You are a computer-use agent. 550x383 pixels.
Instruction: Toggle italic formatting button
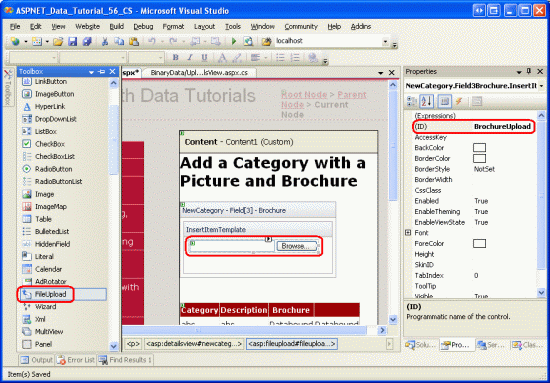(x=190, y=58)
